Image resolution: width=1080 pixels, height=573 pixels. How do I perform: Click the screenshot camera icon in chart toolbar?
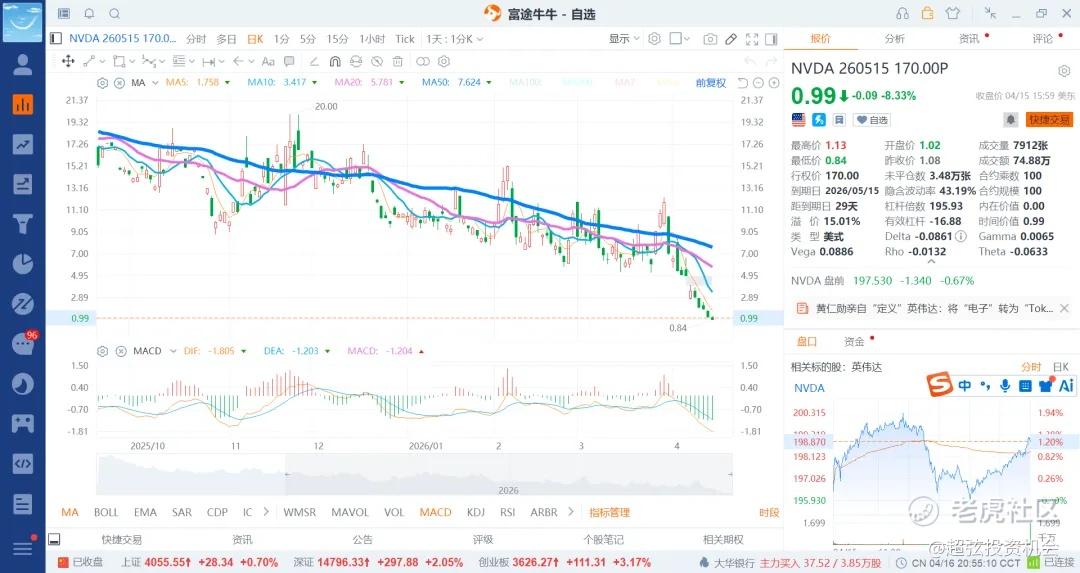tap(710, 39)
